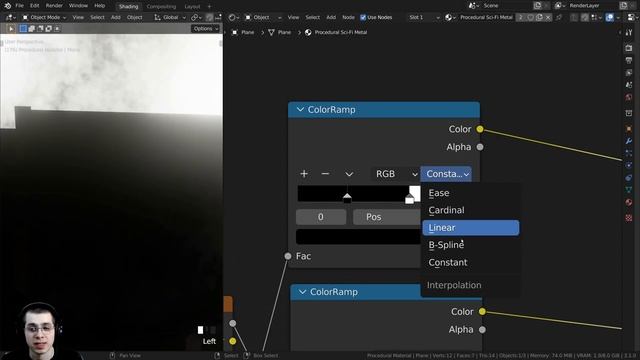Select Cardinal interpolation option
This screenshot has width=640, height=360.
(471, 210)
